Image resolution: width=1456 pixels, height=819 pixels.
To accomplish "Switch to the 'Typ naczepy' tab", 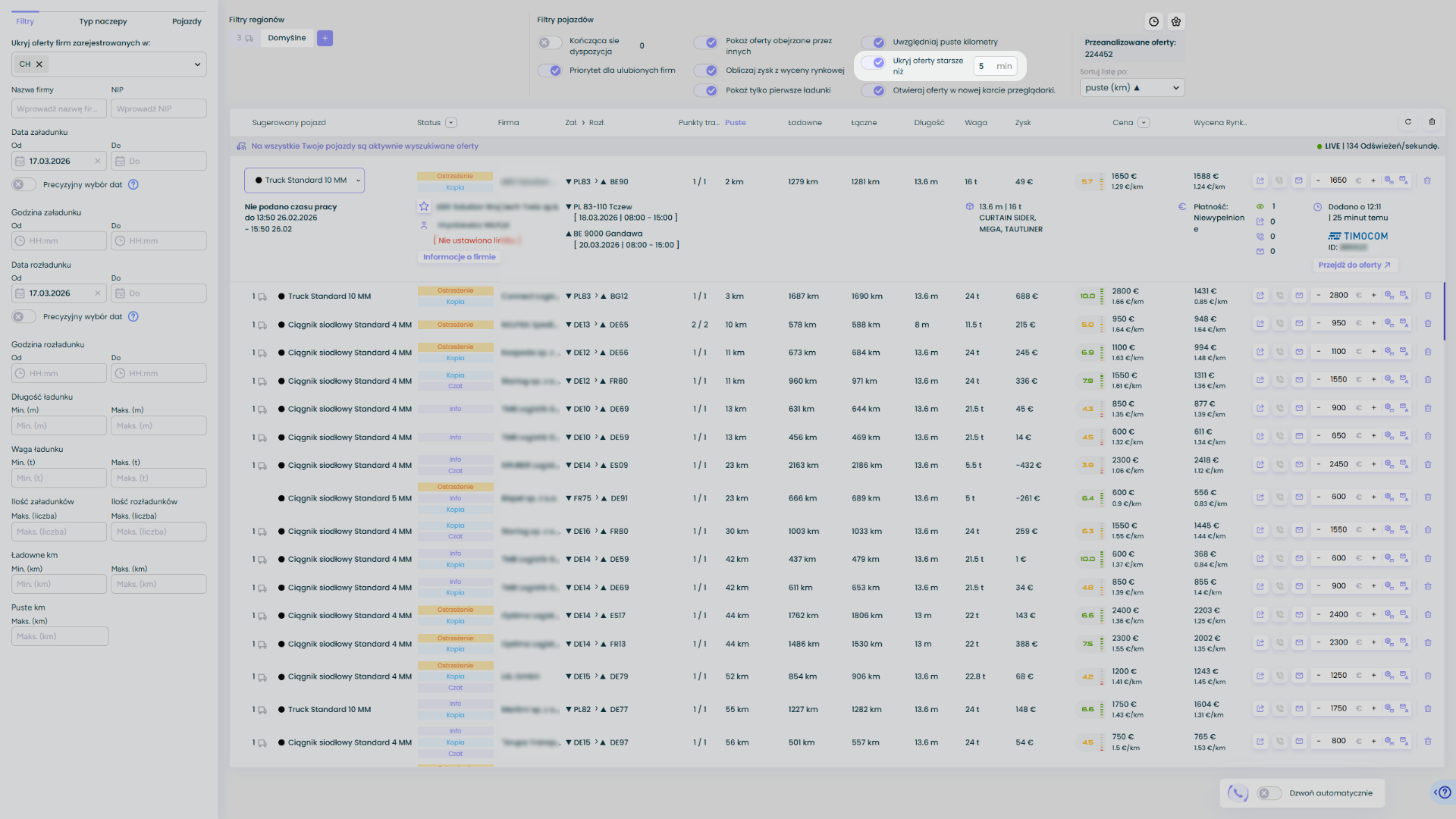I will pos(103,22).
